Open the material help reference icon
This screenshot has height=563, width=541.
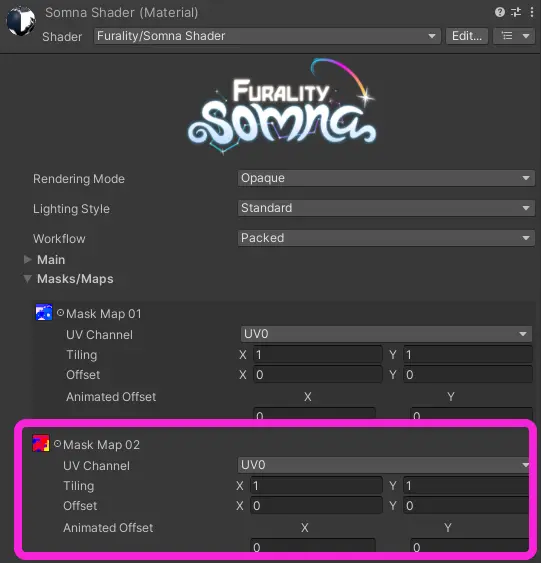tap(500, 12)
